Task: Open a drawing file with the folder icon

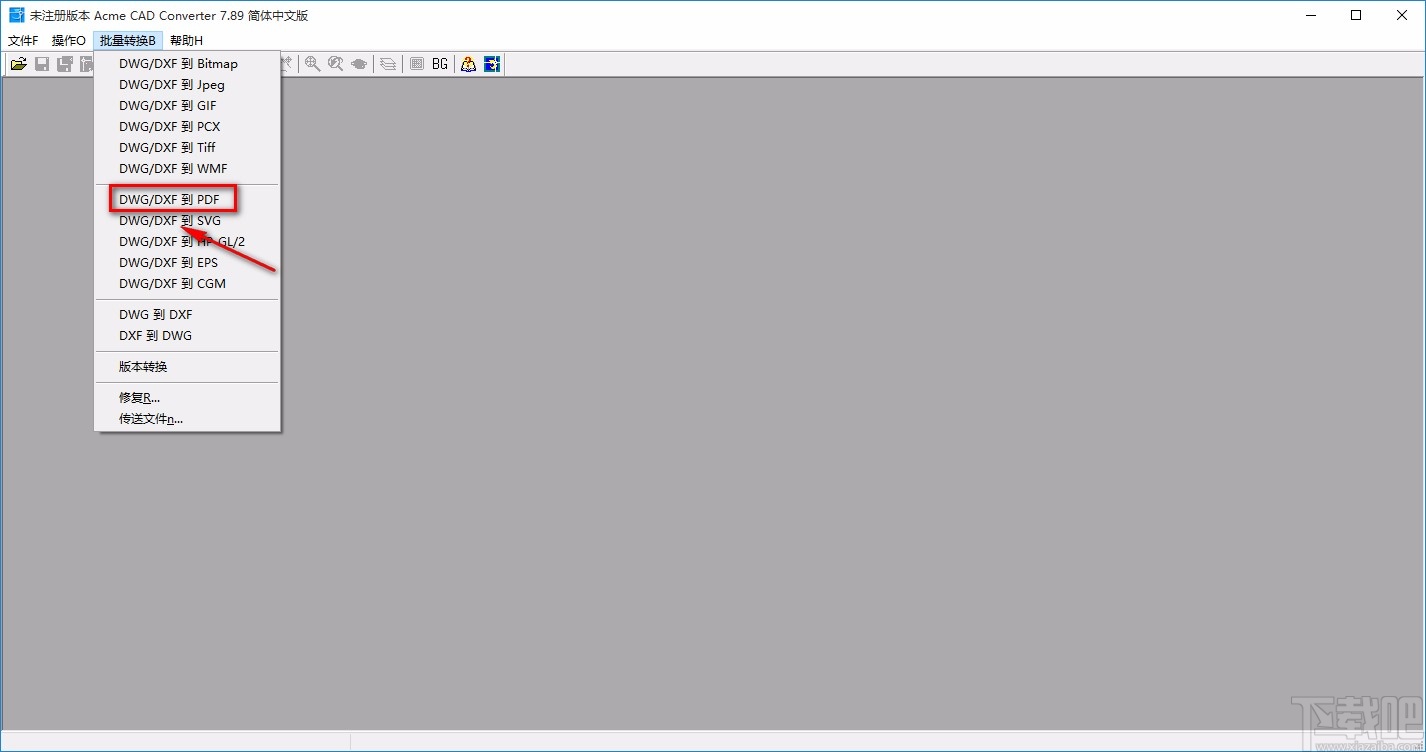Action: [x=19, y=63]
